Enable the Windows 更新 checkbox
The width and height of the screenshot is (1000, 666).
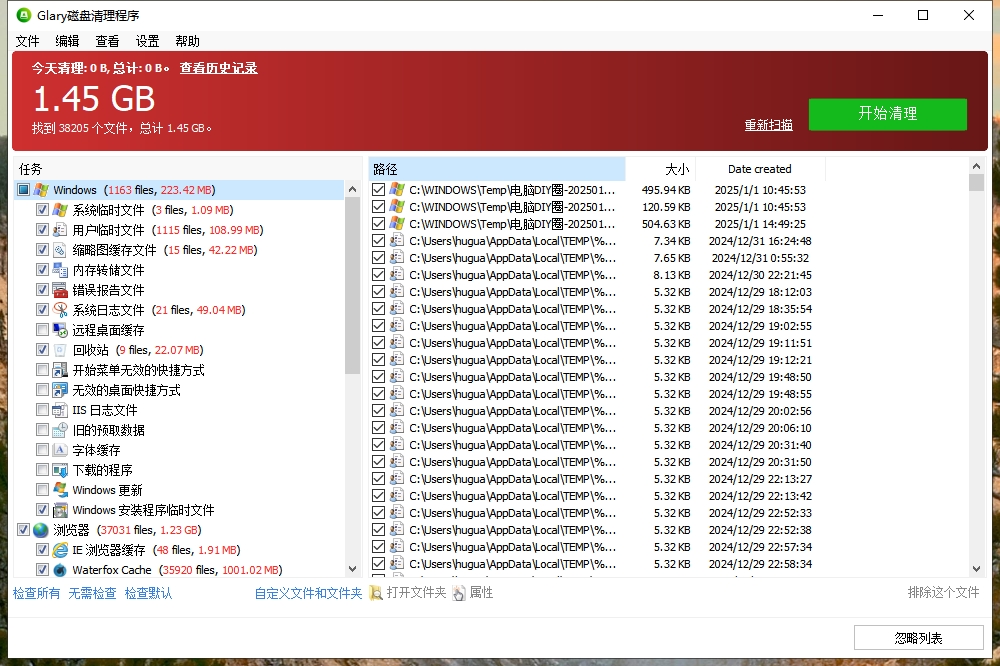click(x=42, y=490)
